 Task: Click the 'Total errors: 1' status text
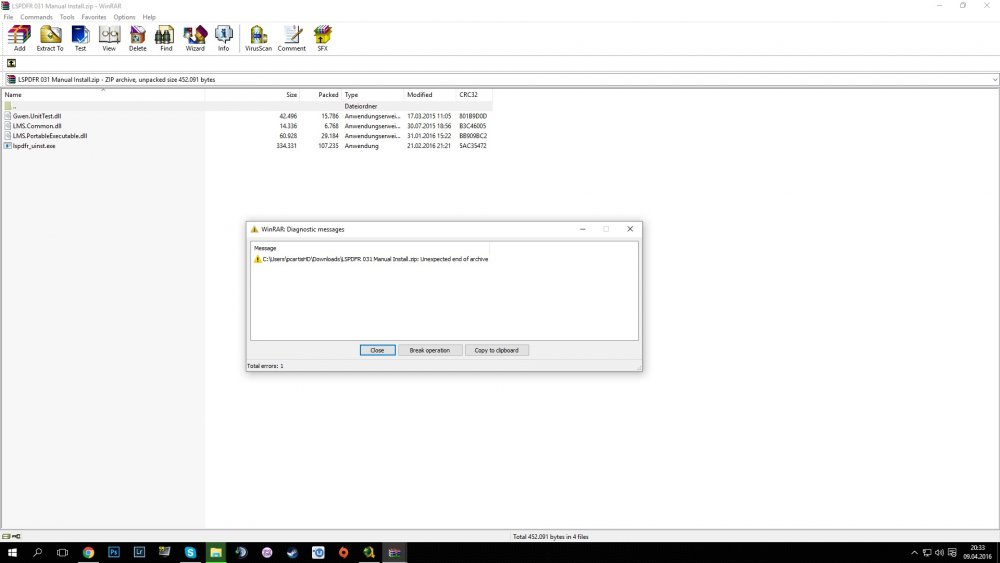[x=265, y=366]
